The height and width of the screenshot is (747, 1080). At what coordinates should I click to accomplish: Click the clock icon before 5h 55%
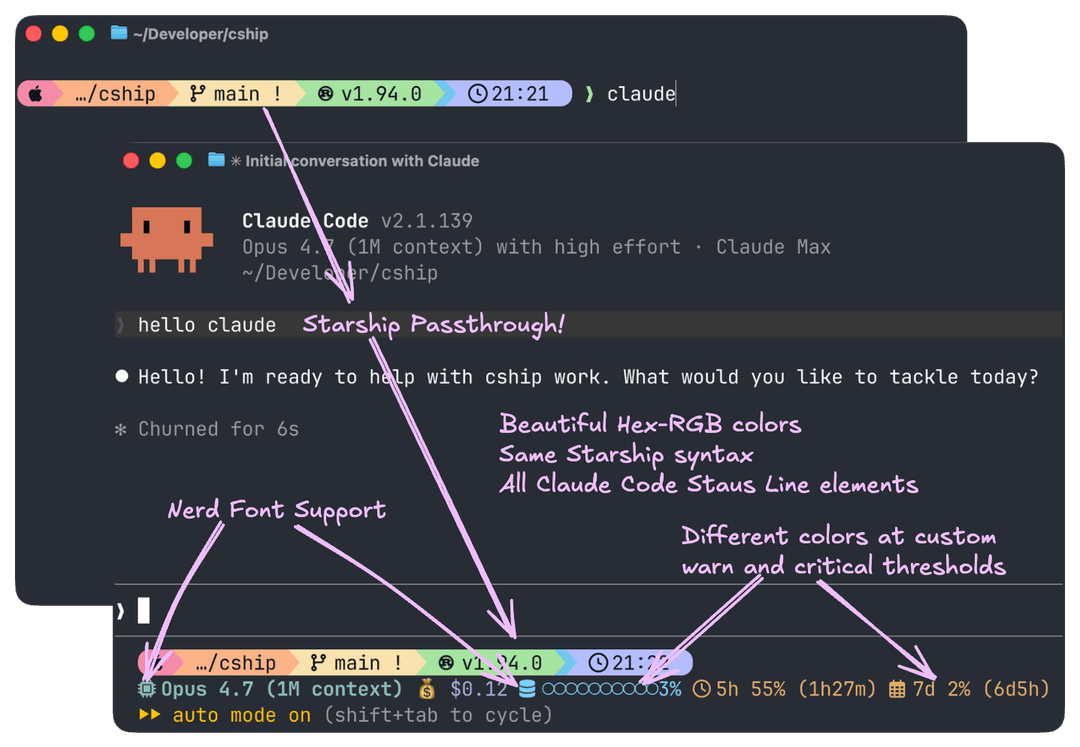click(701, 688)
